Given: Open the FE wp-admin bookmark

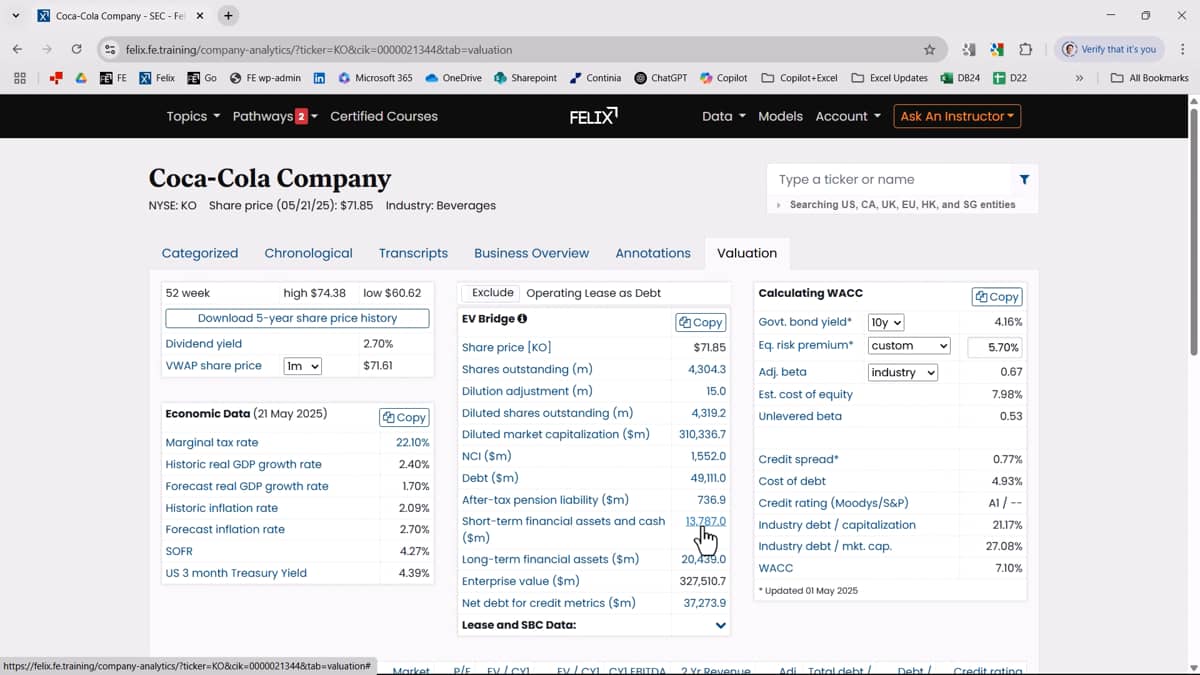Looking at the screenshot, I should (265, 77).
